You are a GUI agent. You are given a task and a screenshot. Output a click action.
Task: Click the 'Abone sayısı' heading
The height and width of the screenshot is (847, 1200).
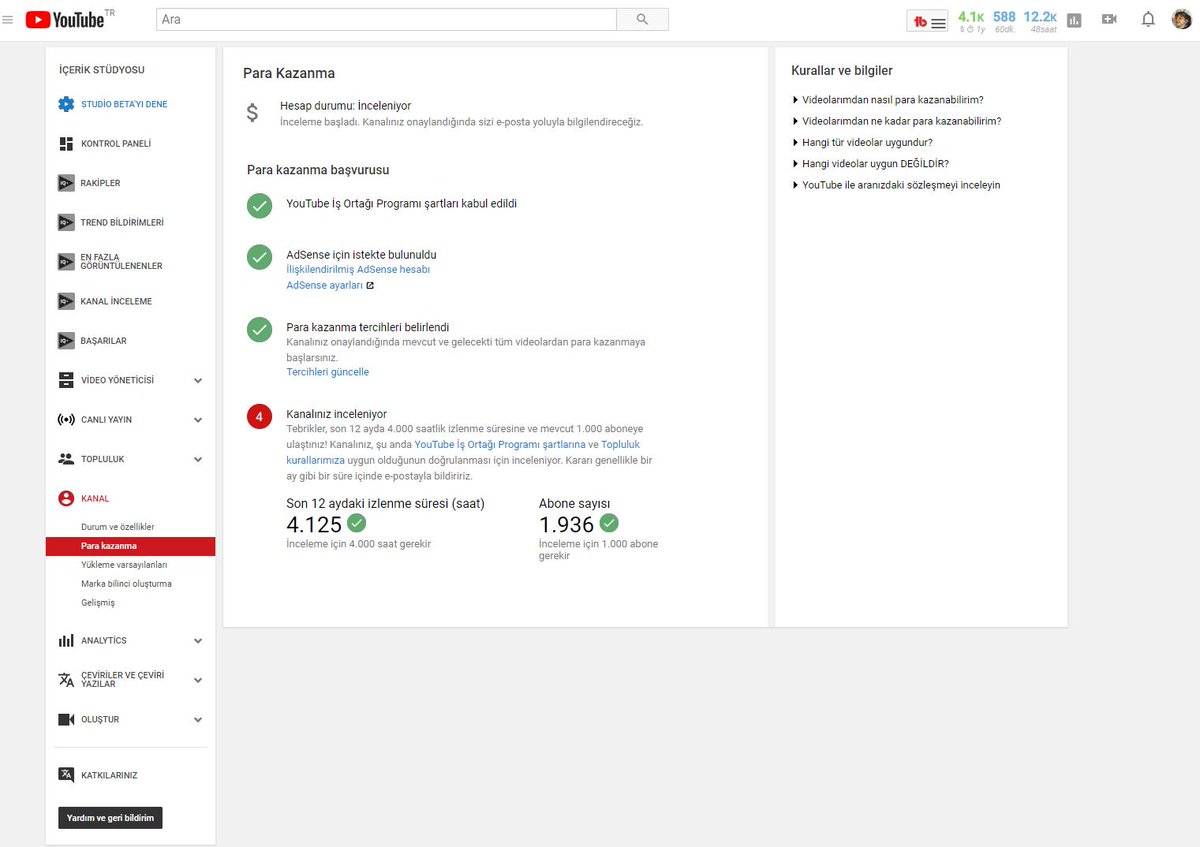click(x=574, y=504)
